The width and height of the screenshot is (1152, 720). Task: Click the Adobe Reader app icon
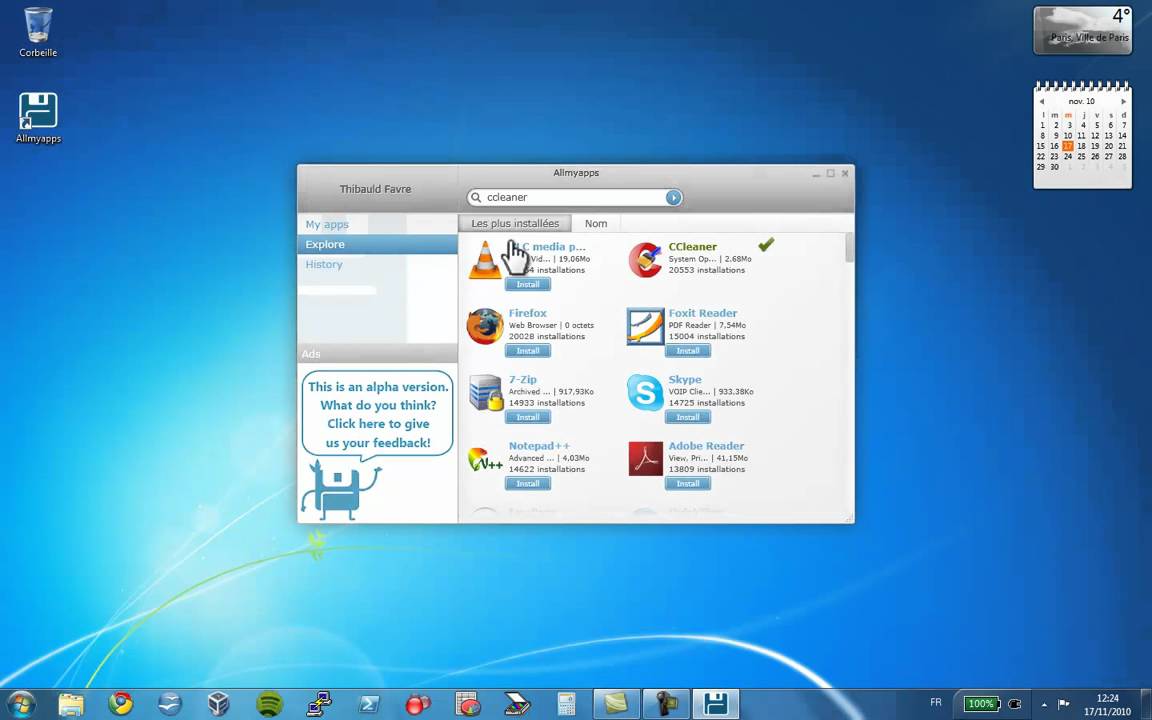pyautogui.click(x=646, y=458)
